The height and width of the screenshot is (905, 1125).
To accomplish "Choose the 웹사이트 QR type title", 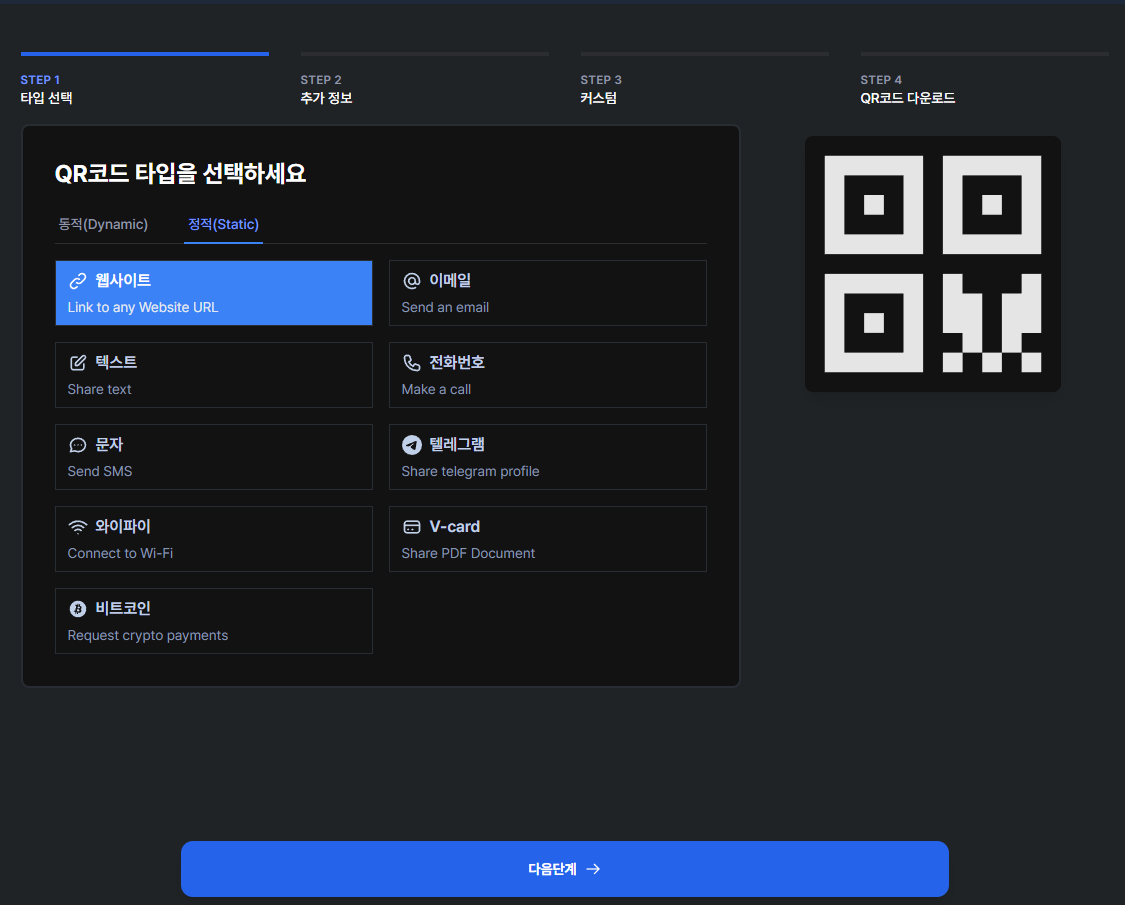I will tap(123, 281).
